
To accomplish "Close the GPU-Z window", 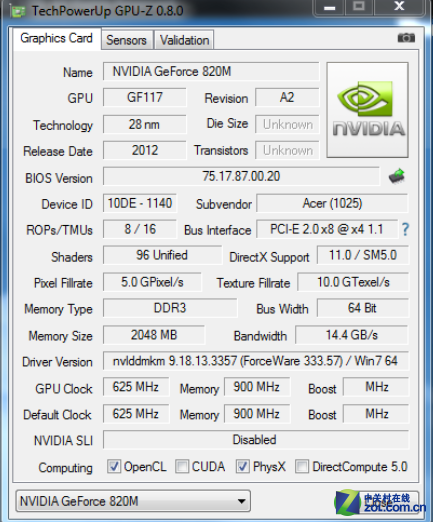I will 399,7.
